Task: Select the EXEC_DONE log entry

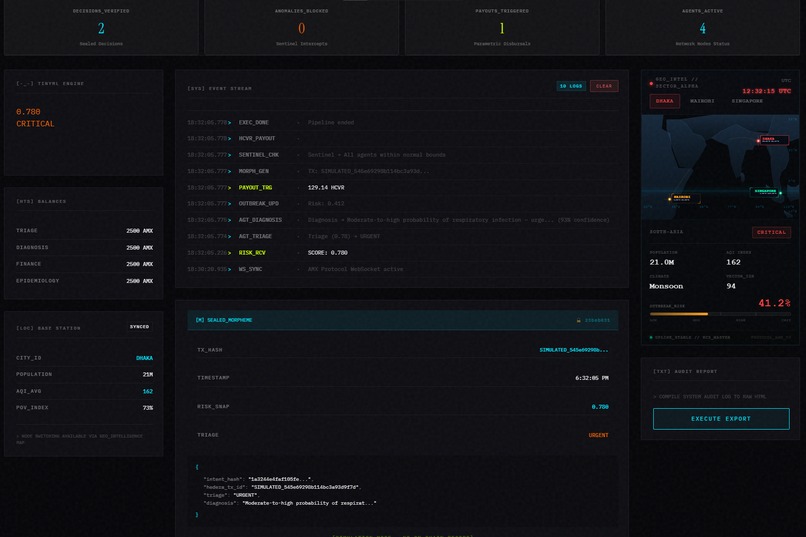Action: [x=402, y=122]
